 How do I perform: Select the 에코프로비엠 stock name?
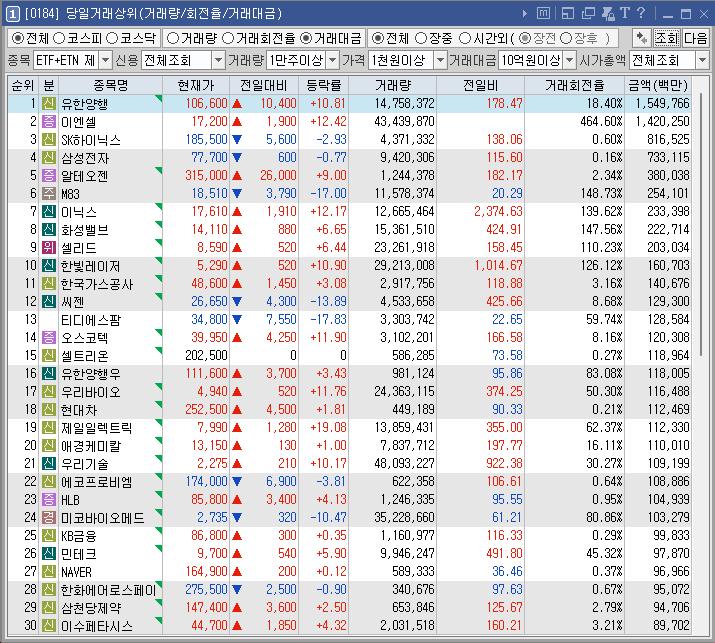coord(97,482)
